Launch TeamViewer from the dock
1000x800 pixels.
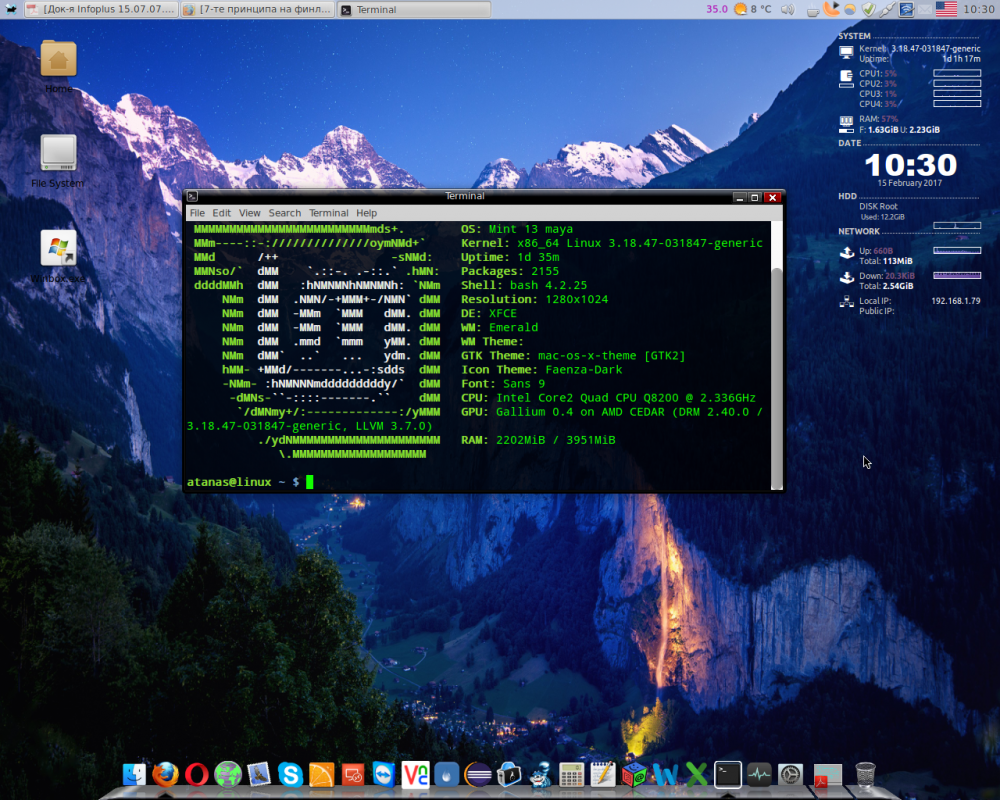click(x=384, y=774)
